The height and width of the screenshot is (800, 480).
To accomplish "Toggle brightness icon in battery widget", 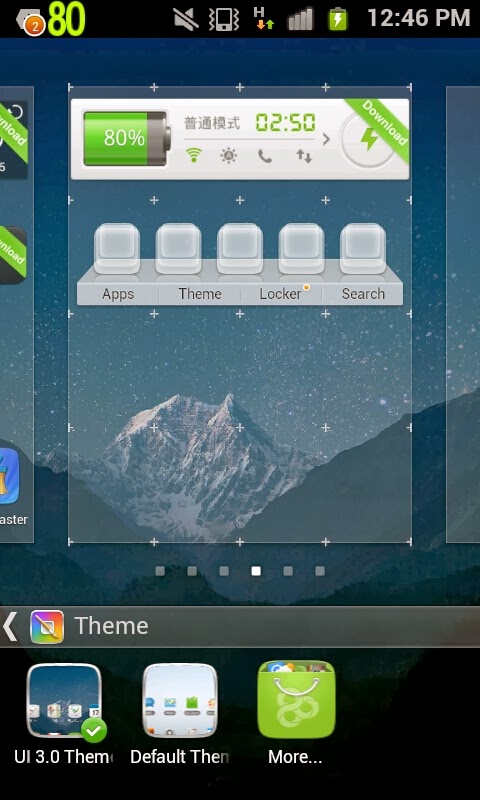I will click(x=229, y=156).
